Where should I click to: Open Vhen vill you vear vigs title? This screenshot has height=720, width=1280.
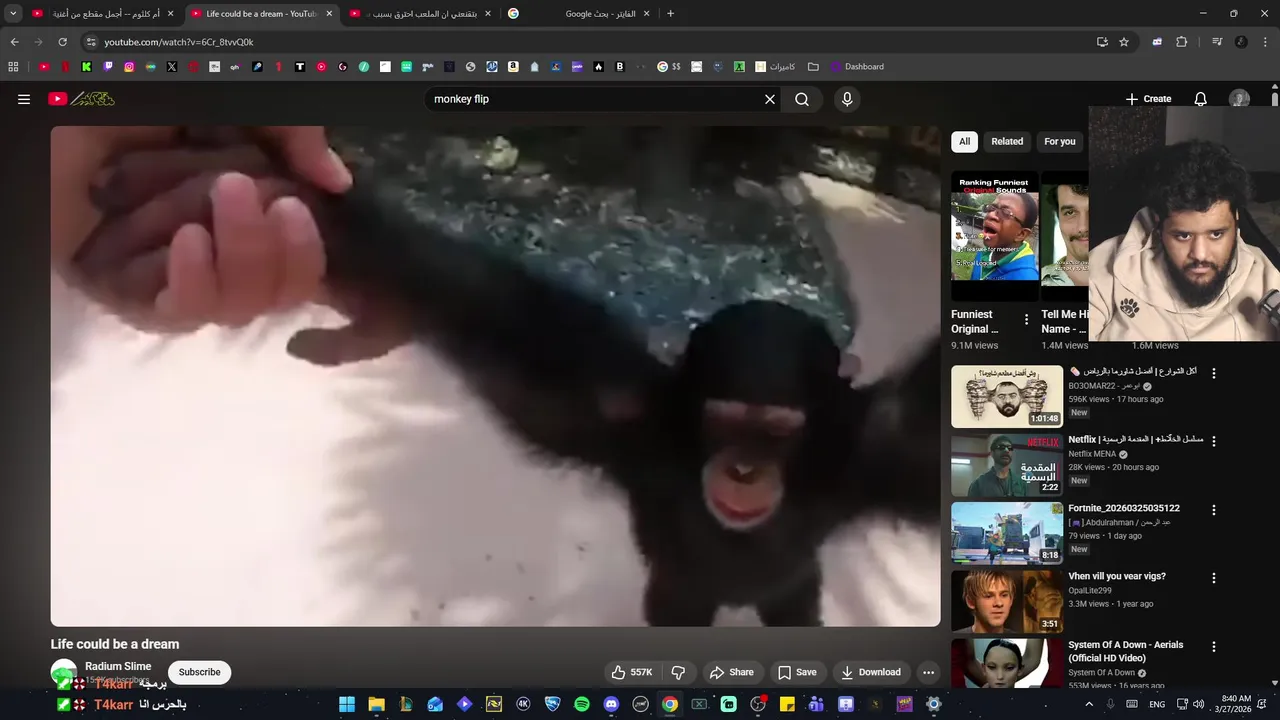[1117, 576]
